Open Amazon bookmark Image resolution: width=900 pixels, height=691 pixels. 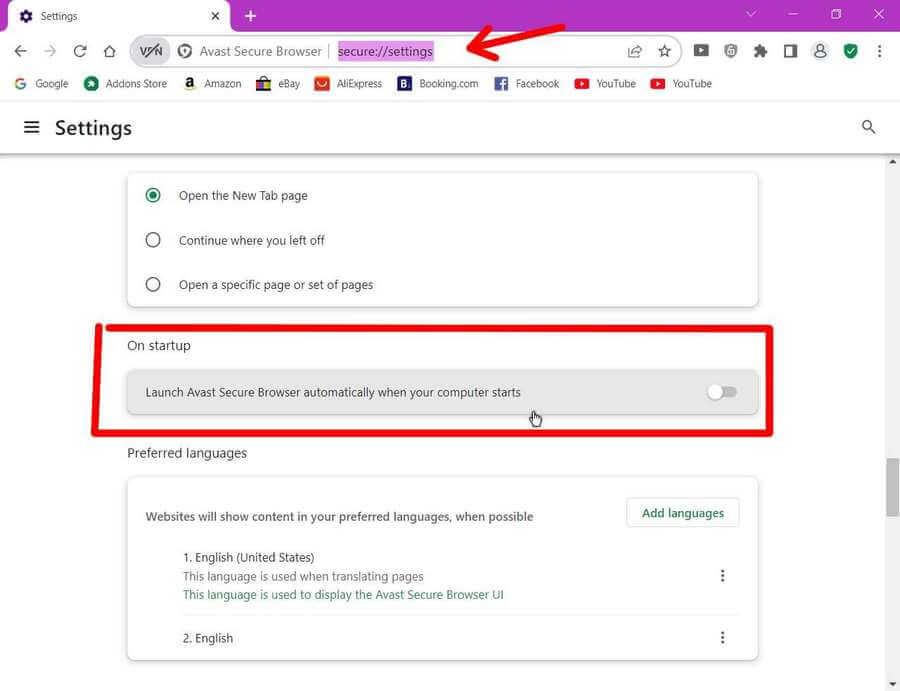point(212,84)
